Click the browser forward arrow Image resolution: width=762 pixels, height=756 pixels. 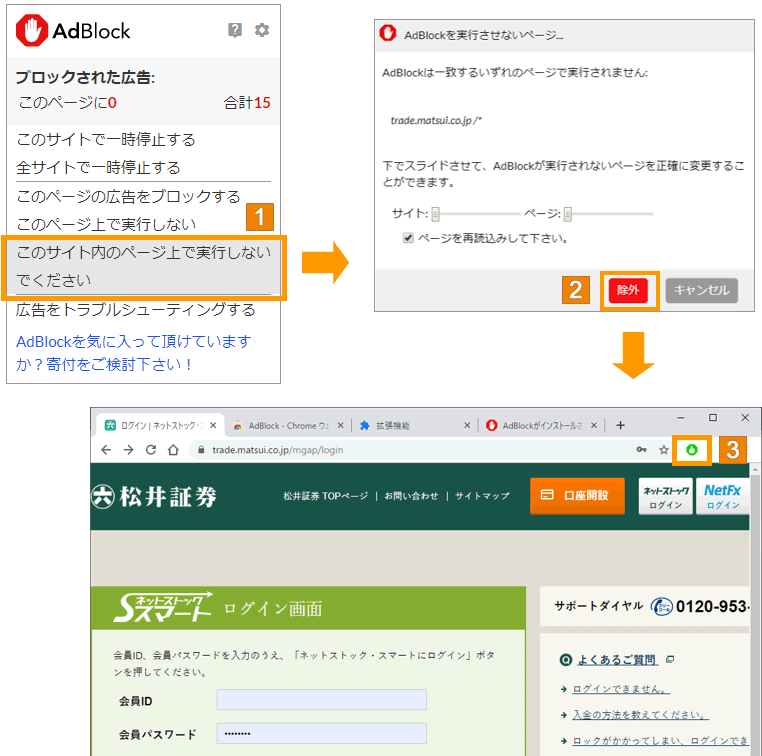(128, 450)
